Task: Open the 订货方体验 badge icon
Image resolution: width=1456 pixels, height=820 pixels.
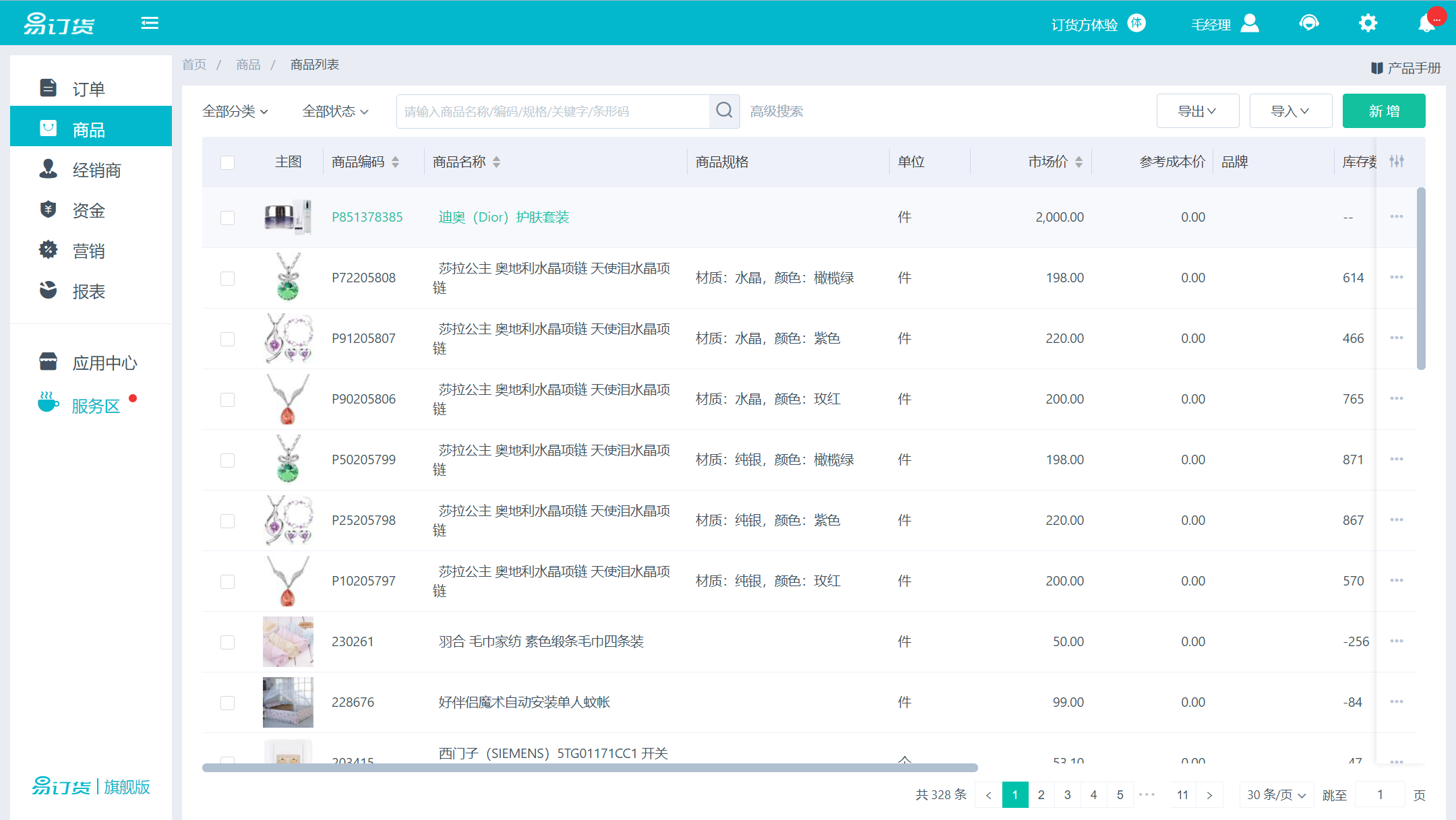Action: tap(1136, 24)
